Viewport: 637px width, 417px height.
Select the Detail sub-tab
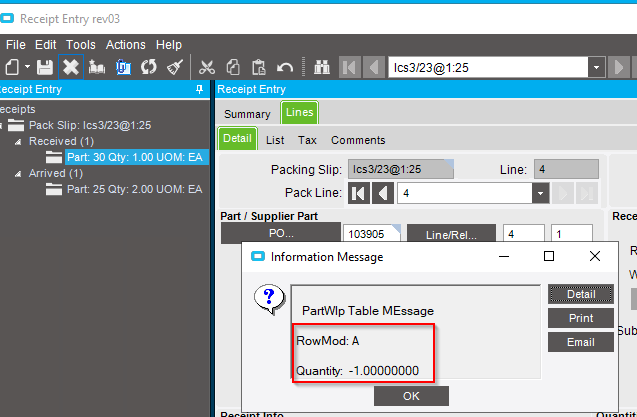(237, 139)
